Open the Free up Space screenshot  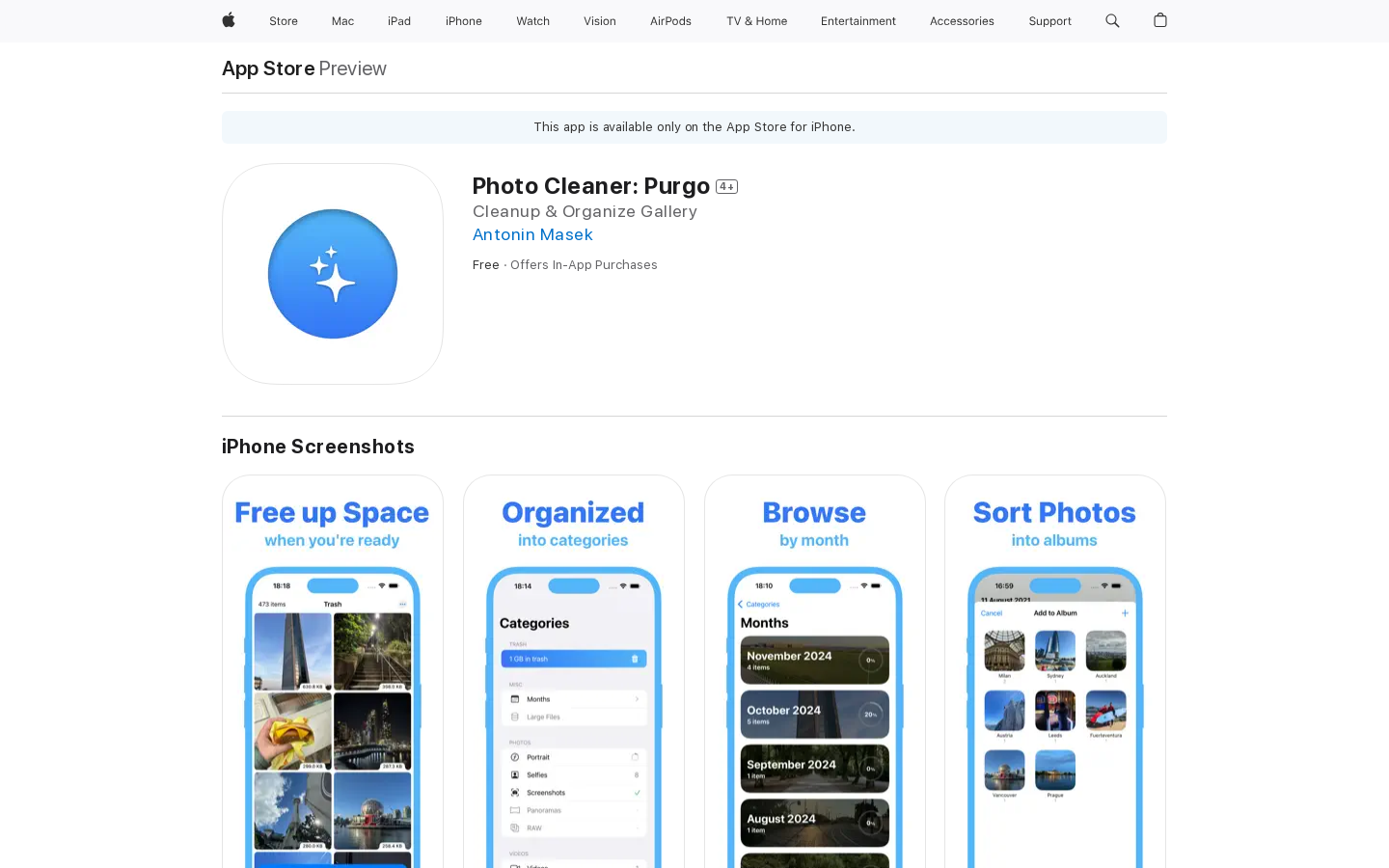(x=333, y=671)
